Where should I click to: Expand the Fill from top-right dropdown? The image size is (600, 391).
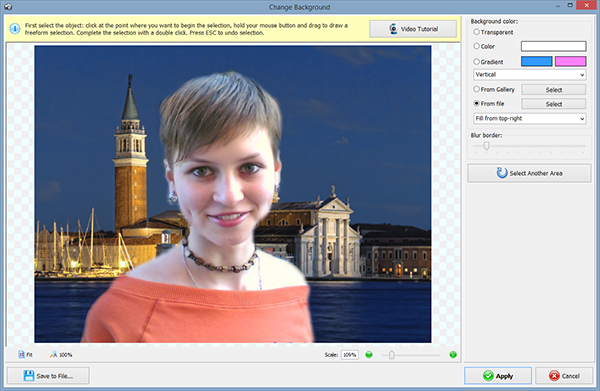(x=530, y=119)
